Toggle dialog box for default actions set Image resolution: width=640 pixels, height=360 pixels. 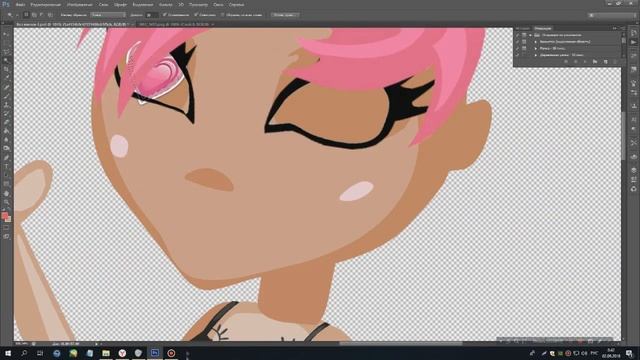[524, 35]
